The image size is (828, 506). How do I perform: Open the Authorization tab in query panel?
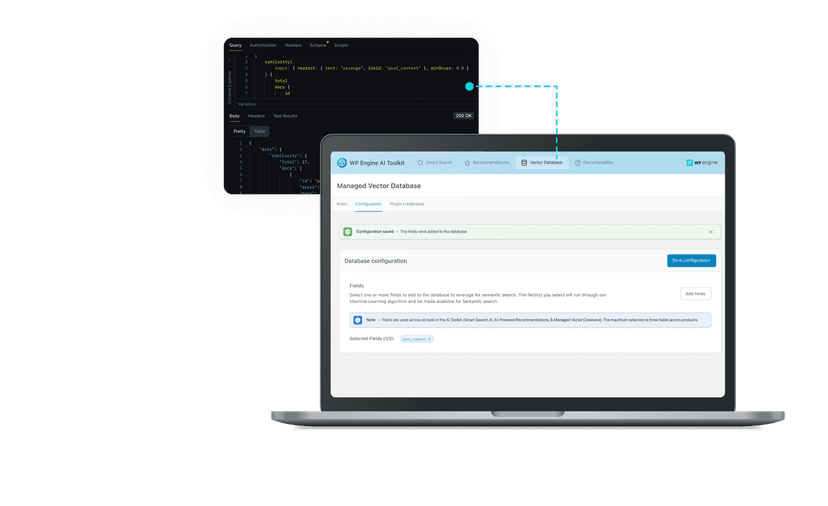point(263,45)
